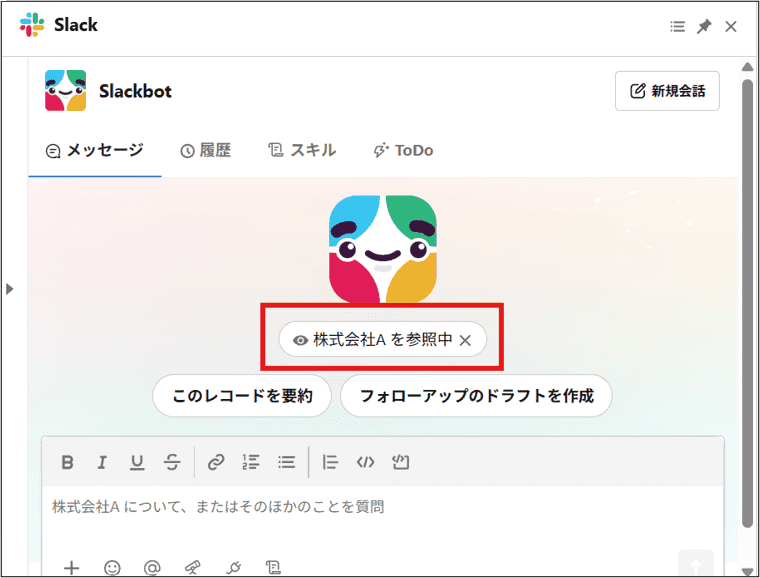Insert a link with the link icon
760x578 pixels.
216,462
